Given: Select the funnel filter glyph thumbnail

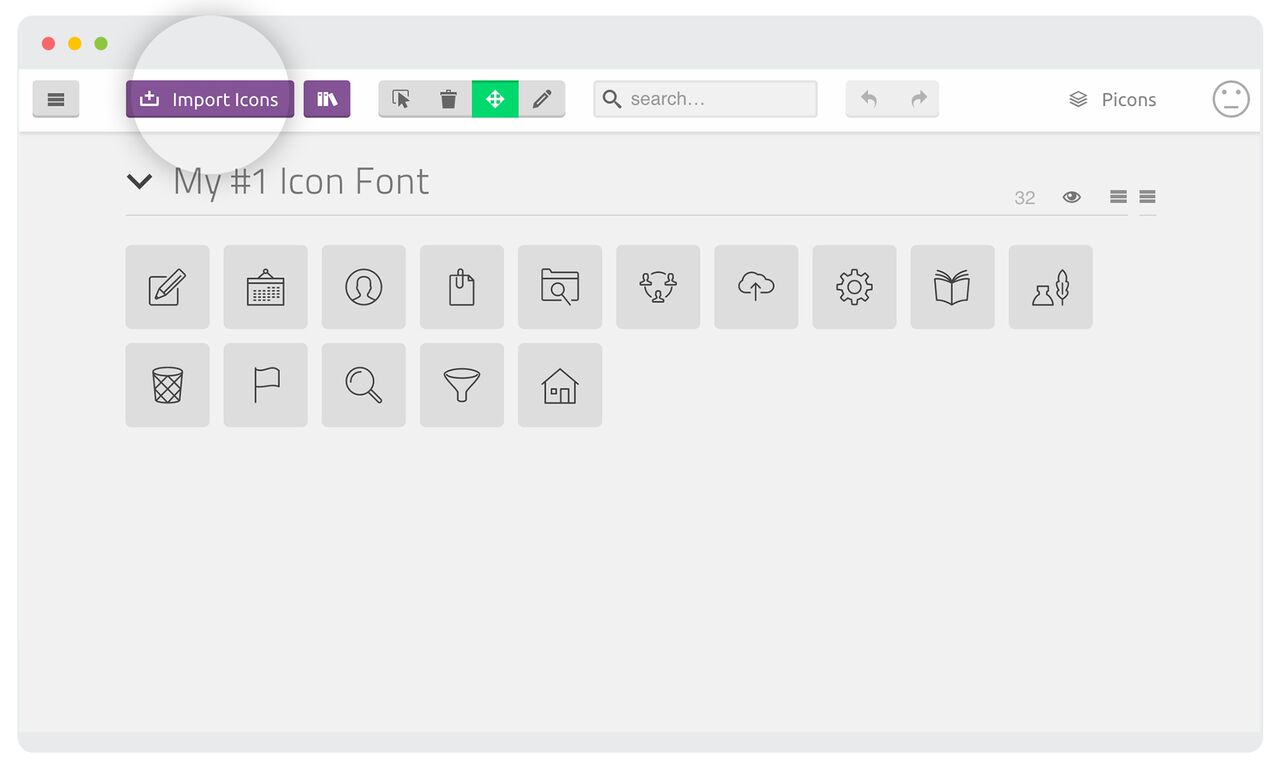Looking at the screenshot, I should coord(461,385).
